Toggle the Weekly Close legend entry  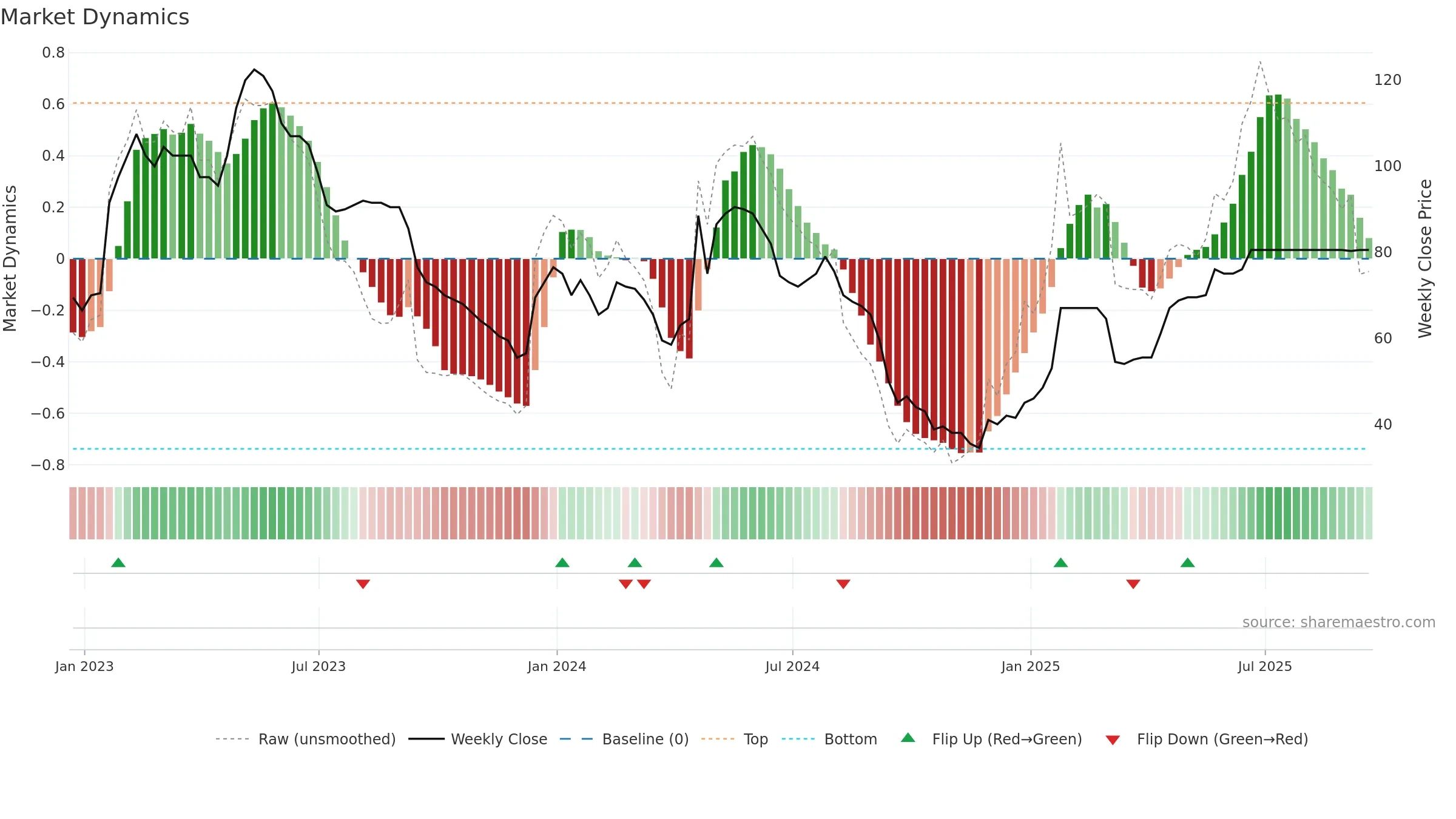click(x=477, y=739)
